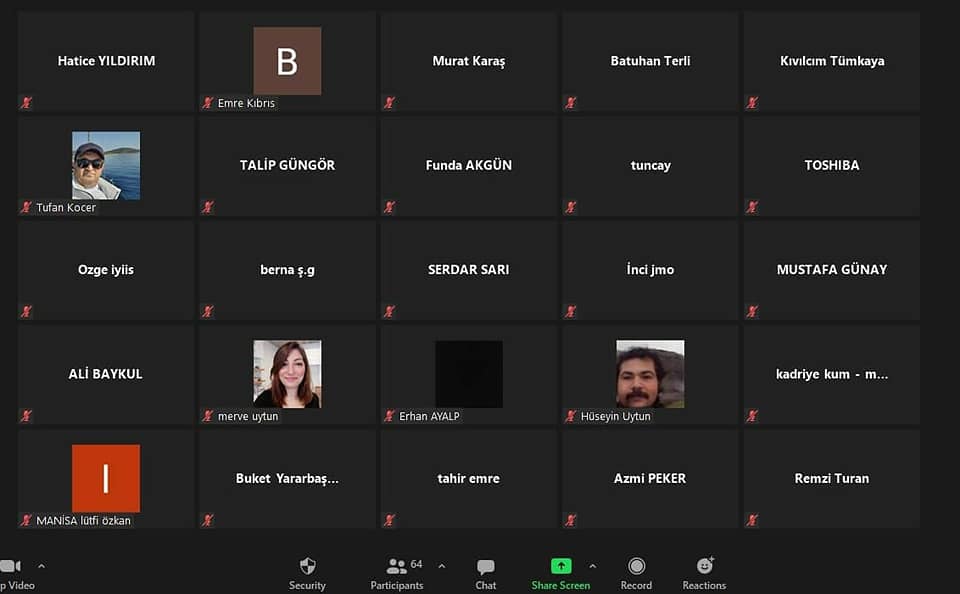Click the muted mic icon on tuncay tile

(571, 207)
